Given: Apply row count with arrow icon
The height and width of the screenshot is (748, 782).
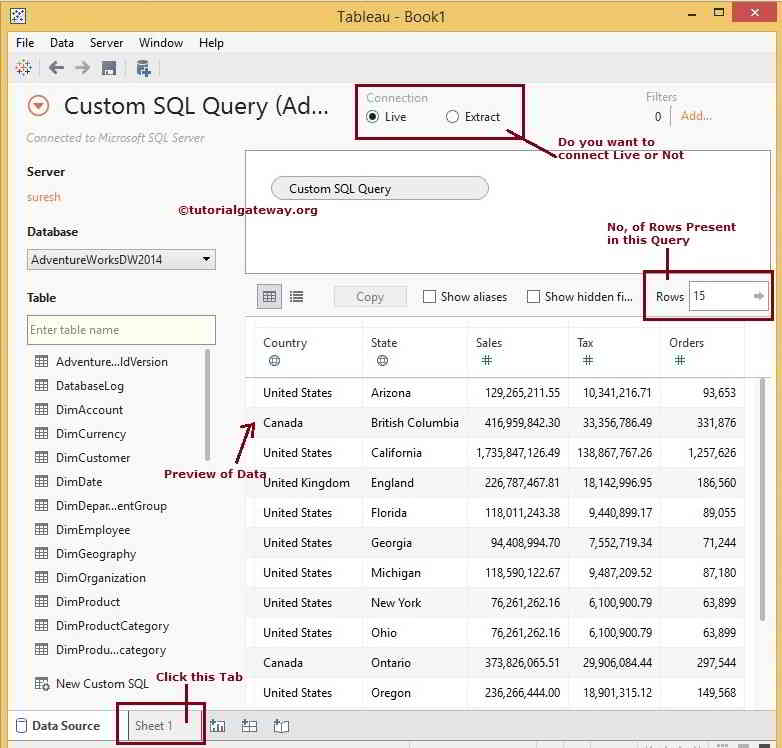Looking at the screenshot, I should (759, 296).
